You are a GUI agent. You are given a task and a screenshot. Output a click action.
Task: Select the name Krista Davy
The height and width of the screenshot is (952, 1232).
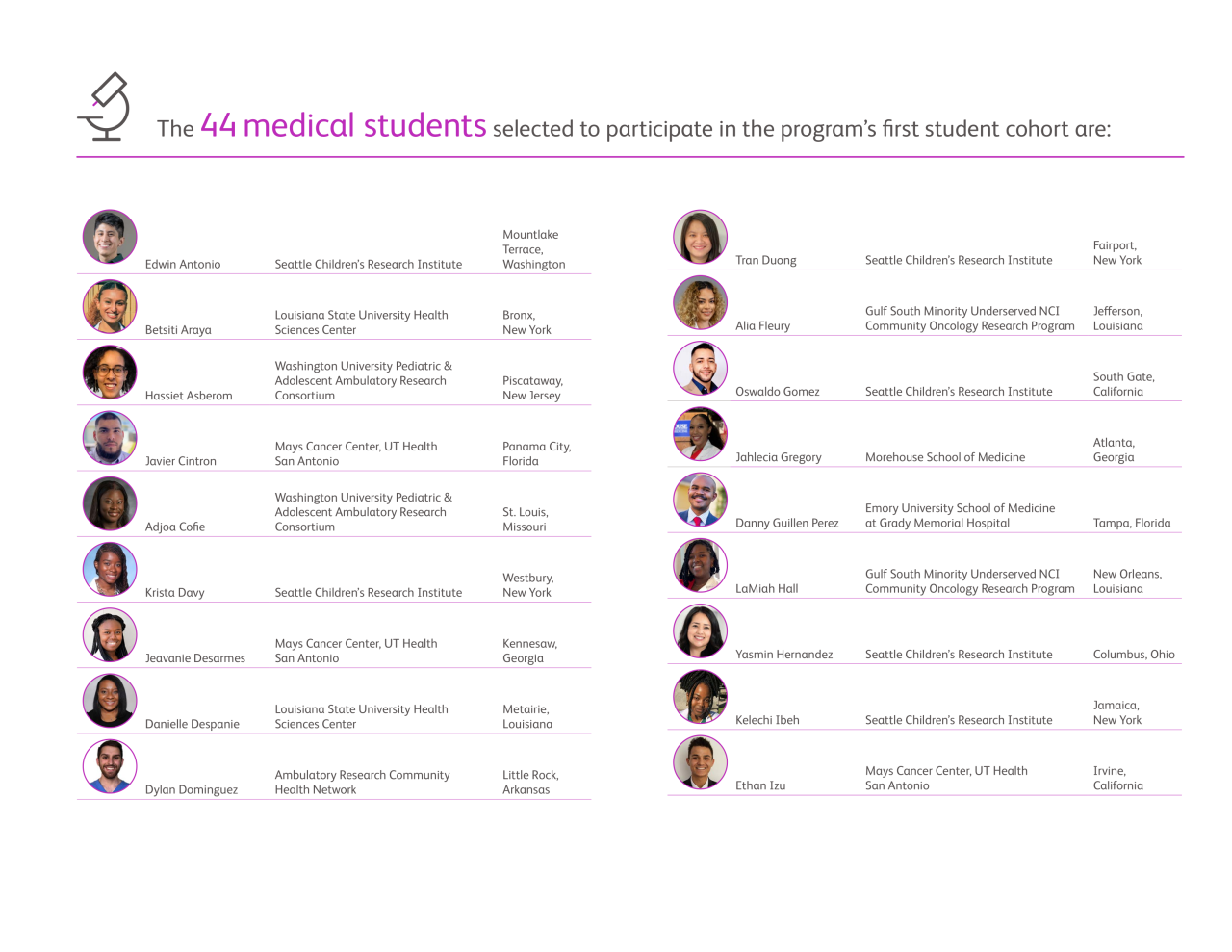point(174,593)
